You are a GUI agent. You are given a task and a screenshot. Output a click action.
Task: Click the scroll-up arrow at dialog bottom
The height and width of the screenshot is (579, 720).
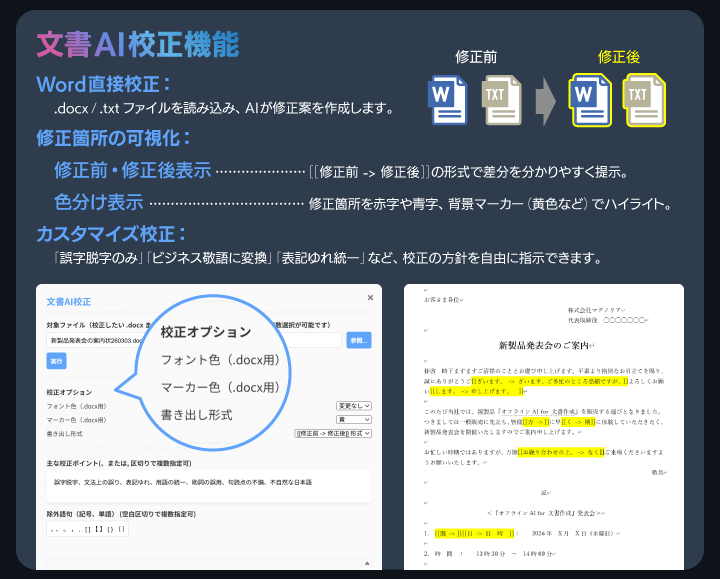366,563
